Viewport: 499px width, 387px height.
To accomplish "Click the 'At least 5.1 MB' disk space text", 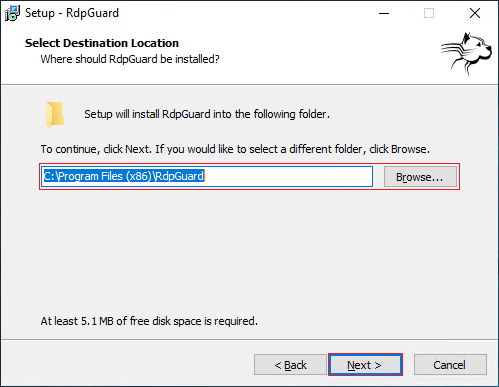I will click(x=149, y=321).
